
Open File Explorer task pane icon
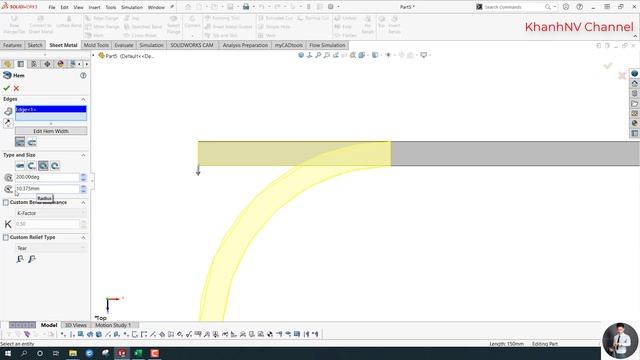[x=635, y=104]
